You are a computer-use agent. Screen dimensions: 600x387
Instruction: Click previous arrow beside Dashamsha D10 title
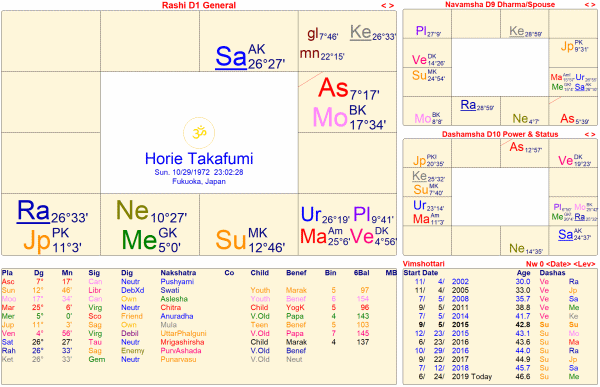[587, 134]
